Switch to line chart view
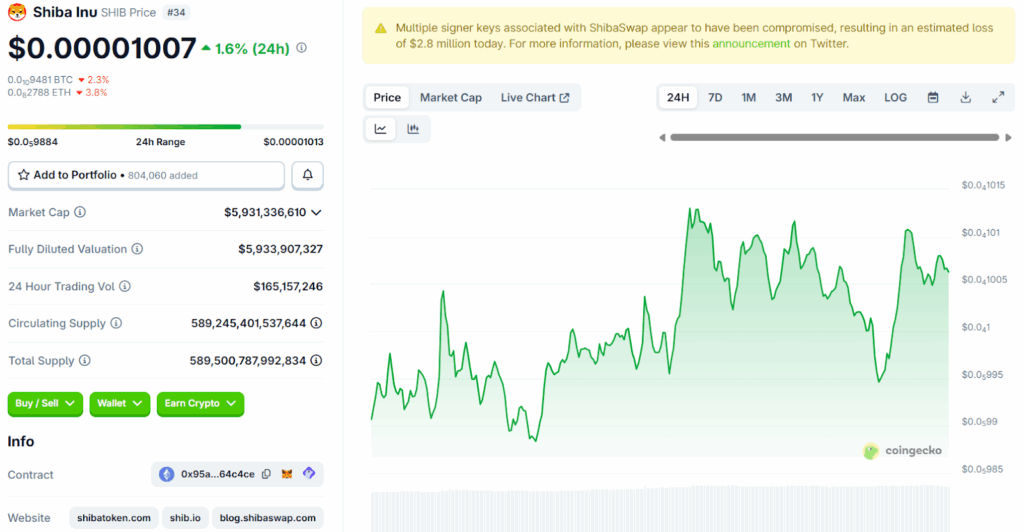 tap(381, 129)
